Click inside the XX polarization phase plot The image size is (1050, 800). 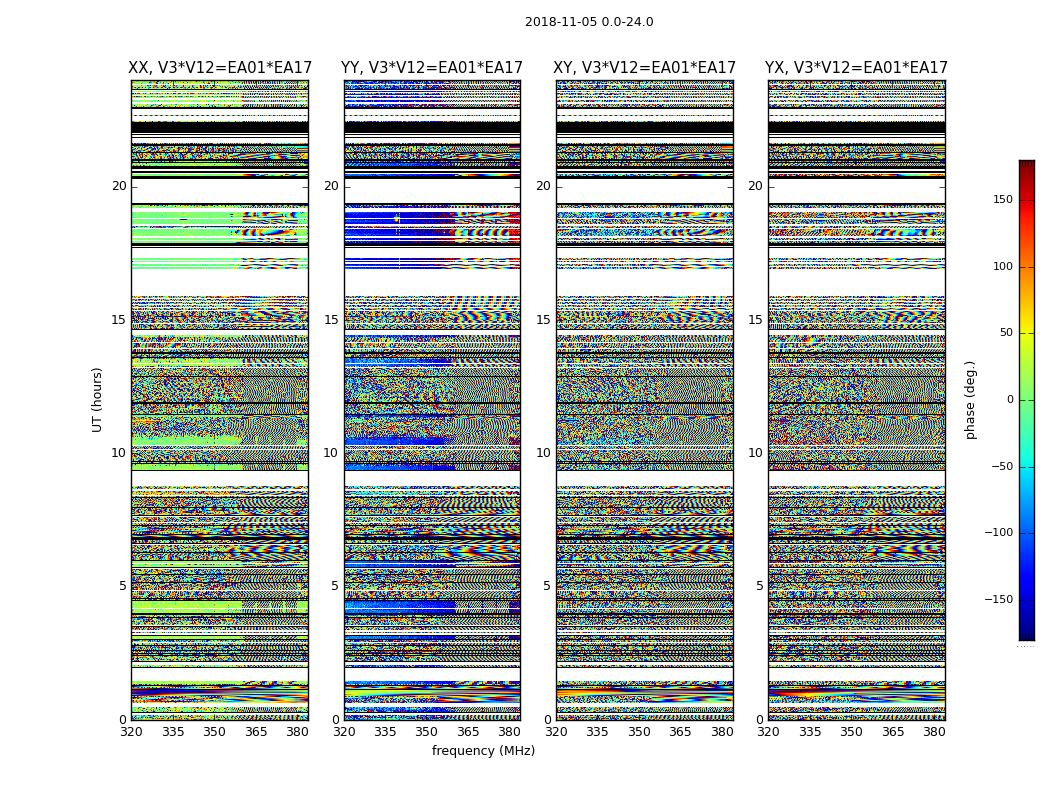(220, 400)
